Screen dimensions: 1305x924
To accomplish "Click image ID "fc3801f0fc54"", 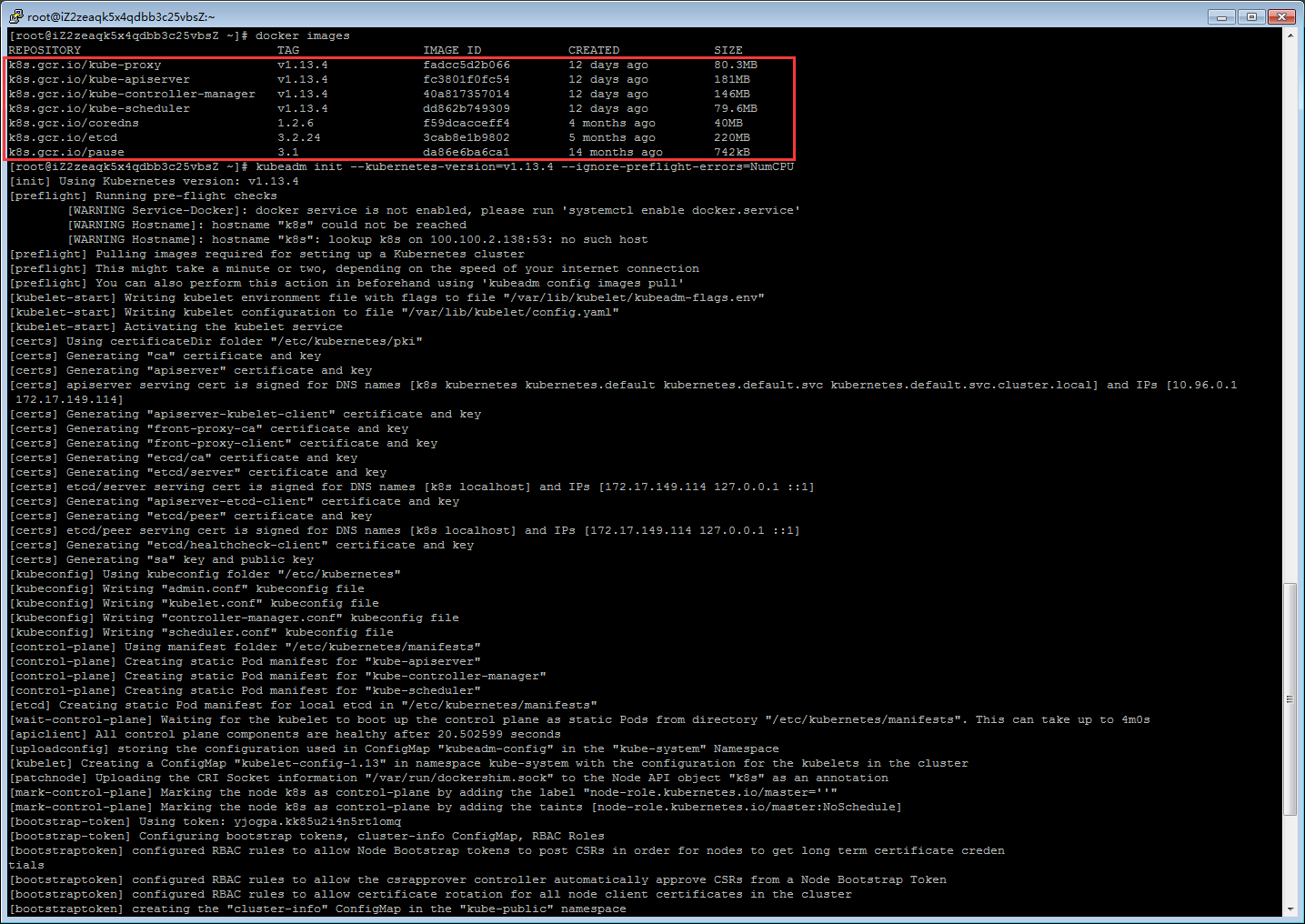I will pos(467,79).
